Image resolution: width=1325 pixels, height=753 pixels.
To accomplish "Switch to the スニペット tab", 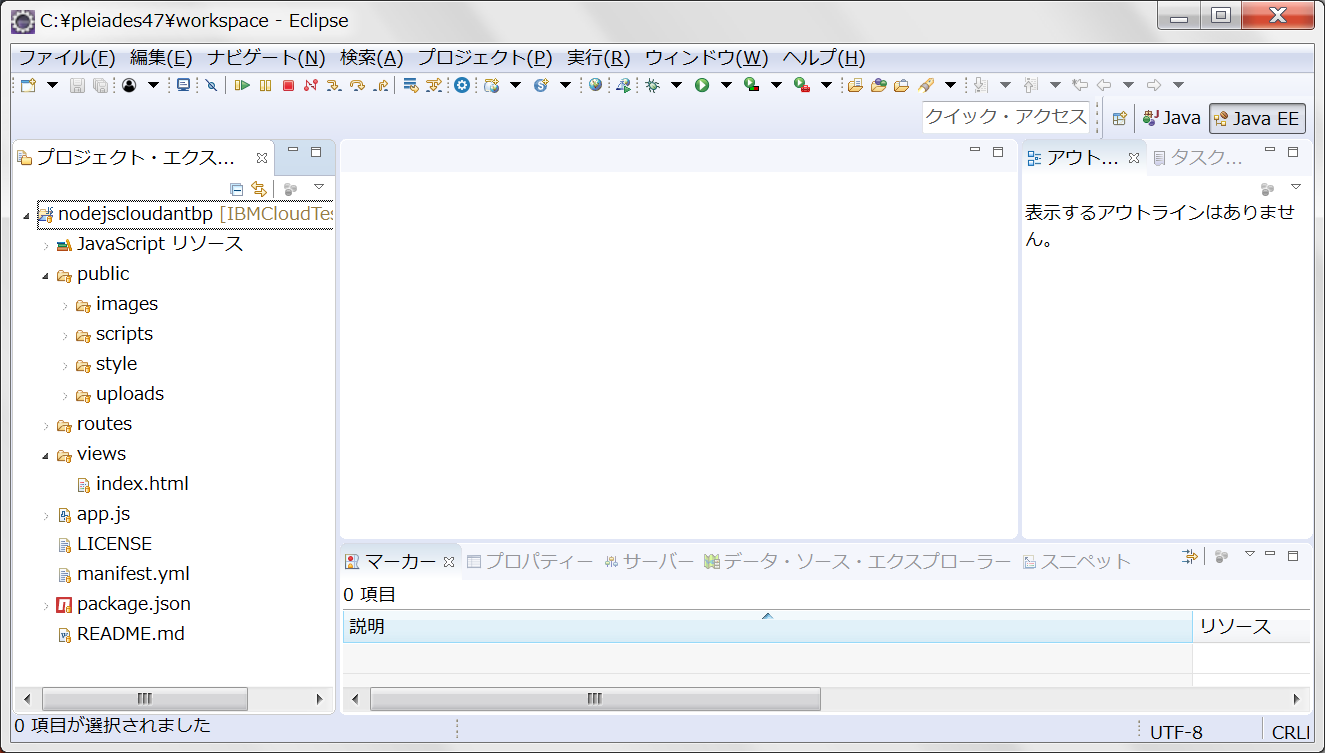I will click(1077, 562).
